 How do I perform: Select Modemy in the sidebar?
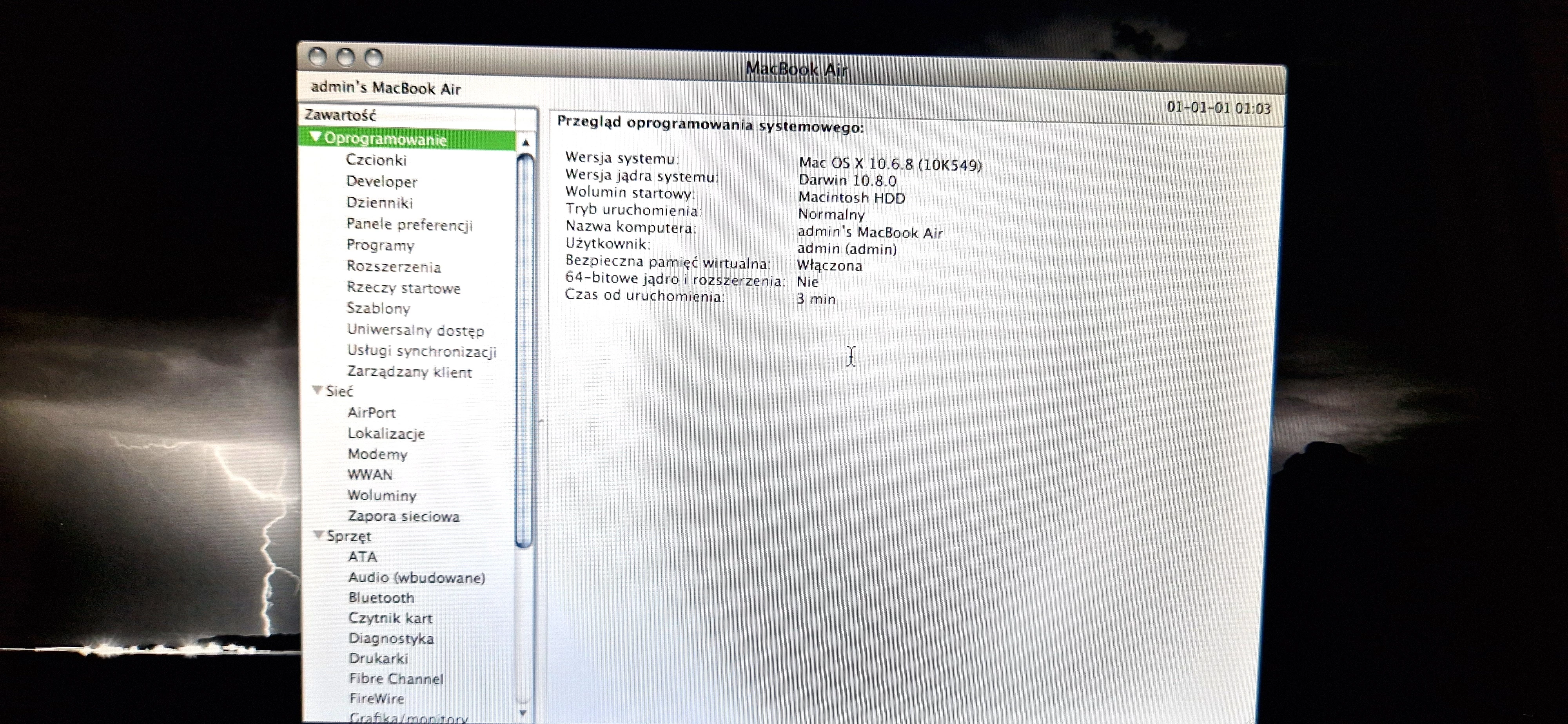tap(377, 454)
